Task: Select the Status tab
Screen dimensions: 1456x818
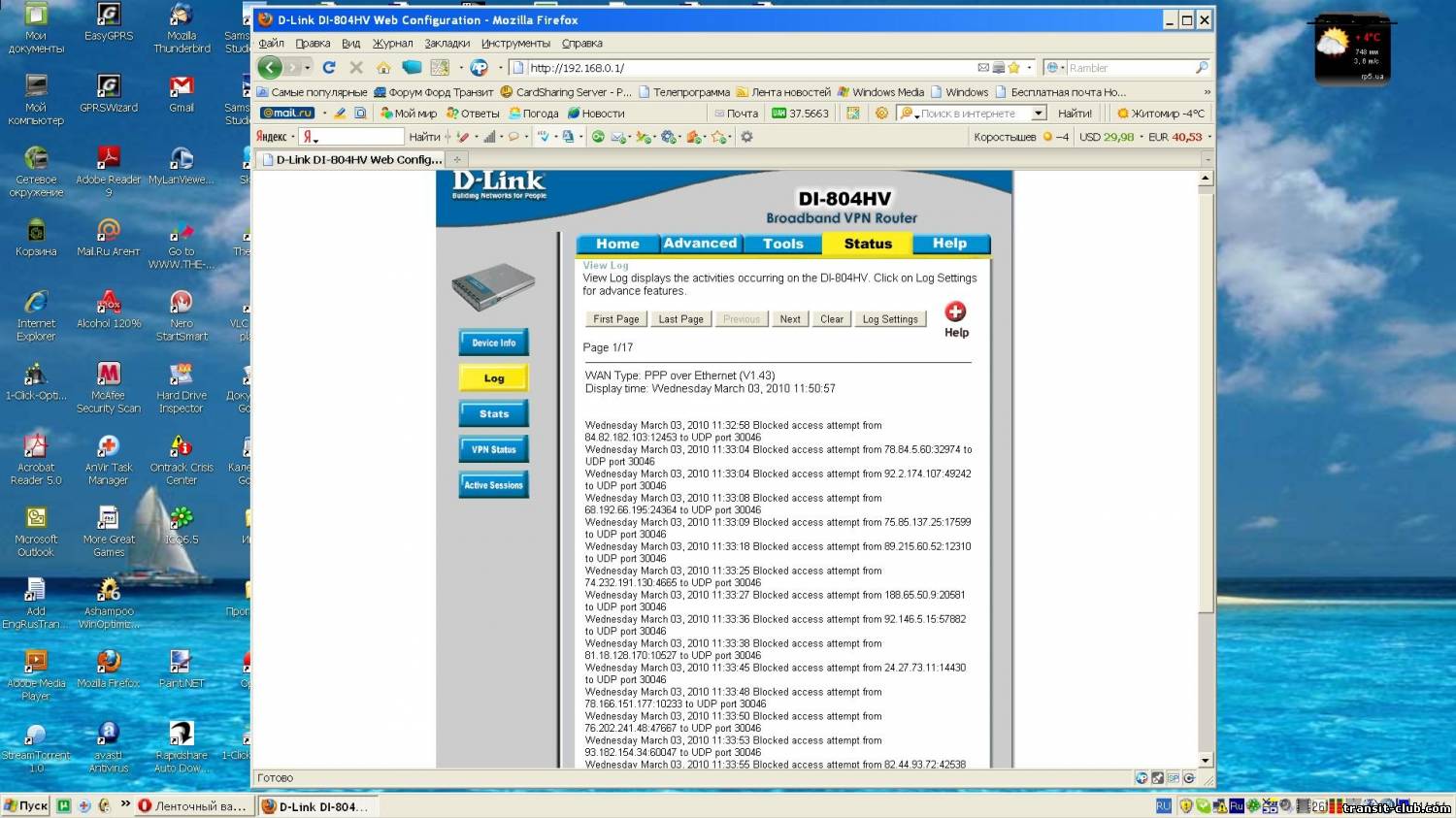Action: pos(868,244)
